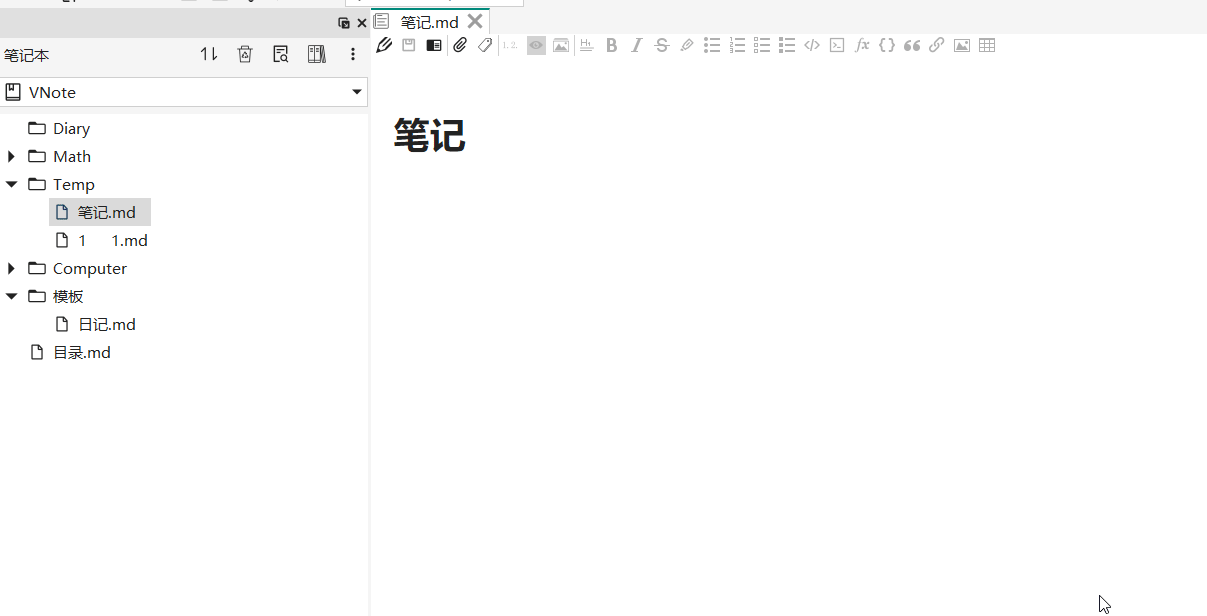Expand the Math folder

(11, 156)
